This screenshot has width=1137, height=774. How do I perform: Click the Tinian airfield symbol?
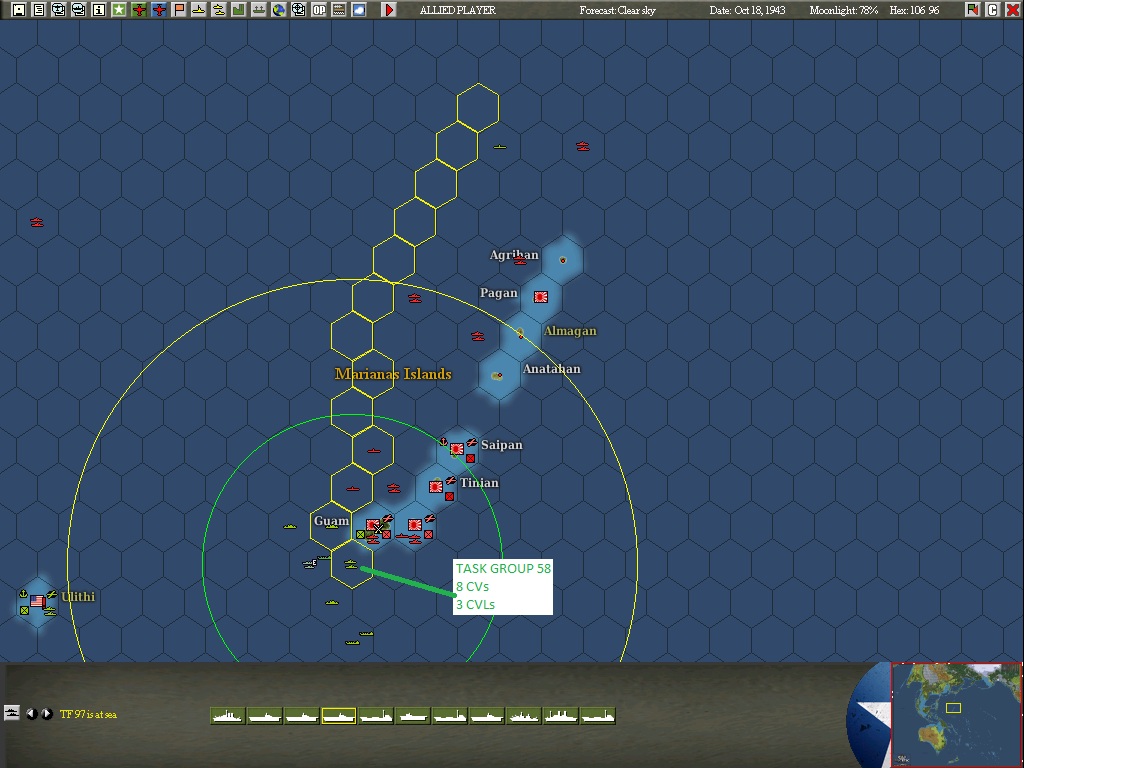450,480
